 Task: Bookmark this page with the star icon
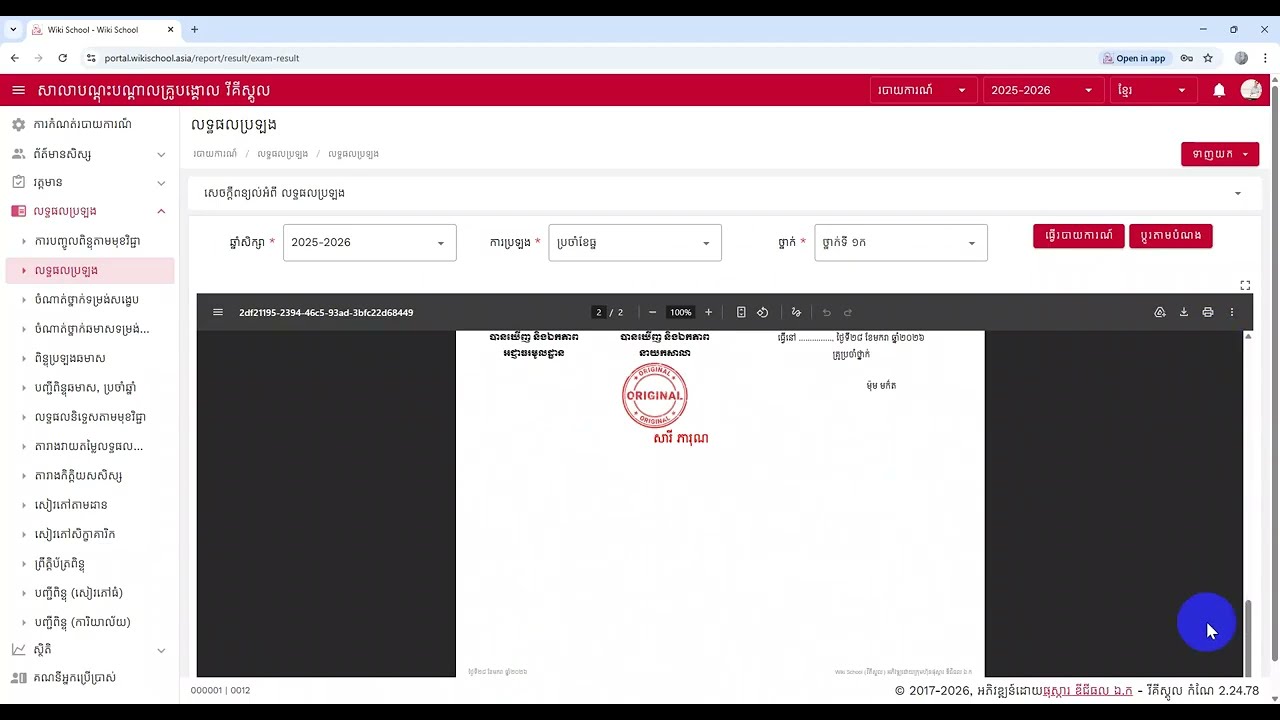(x=1208, y=58)
